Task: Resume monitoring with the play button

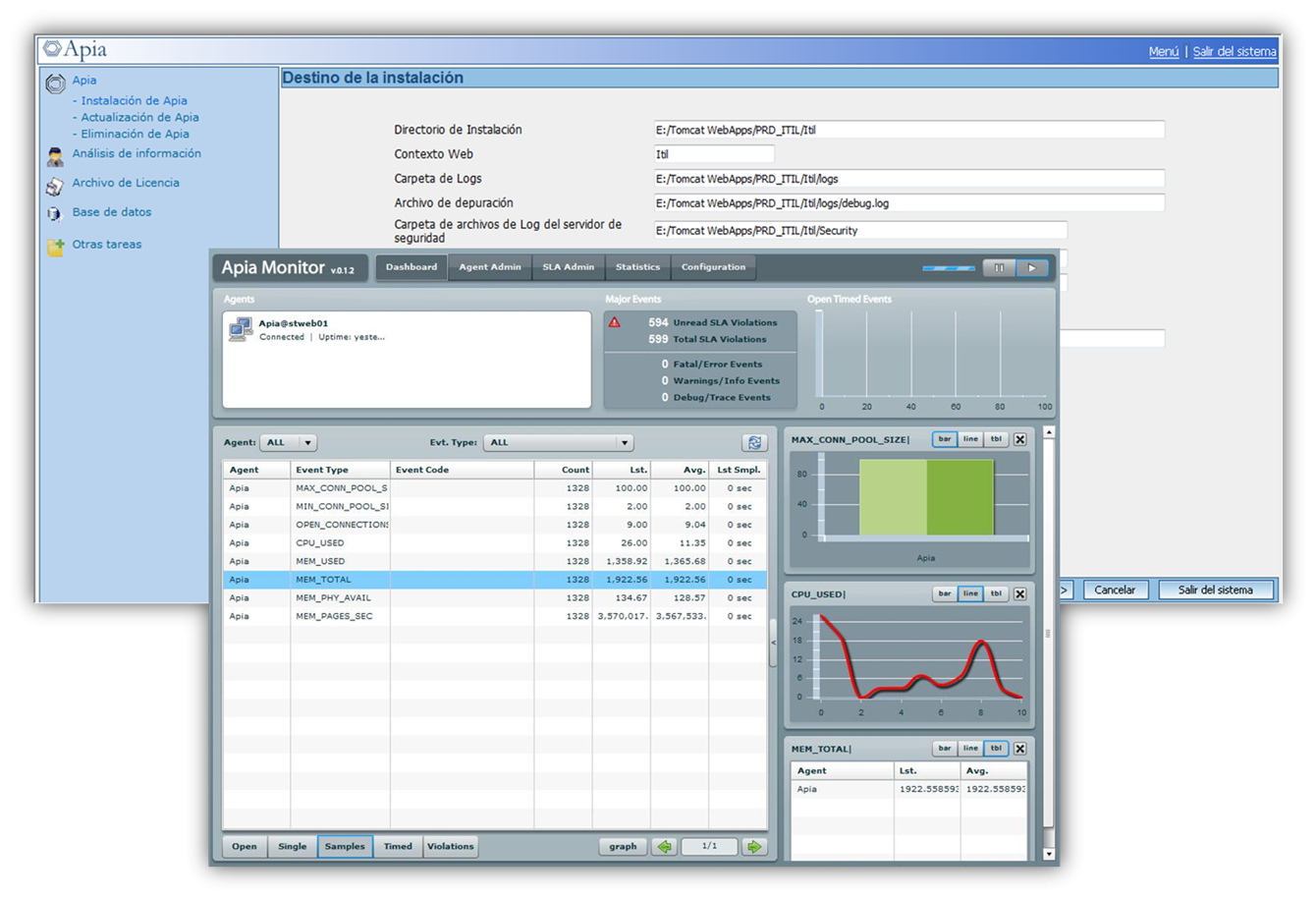Action: point(1032,267)
